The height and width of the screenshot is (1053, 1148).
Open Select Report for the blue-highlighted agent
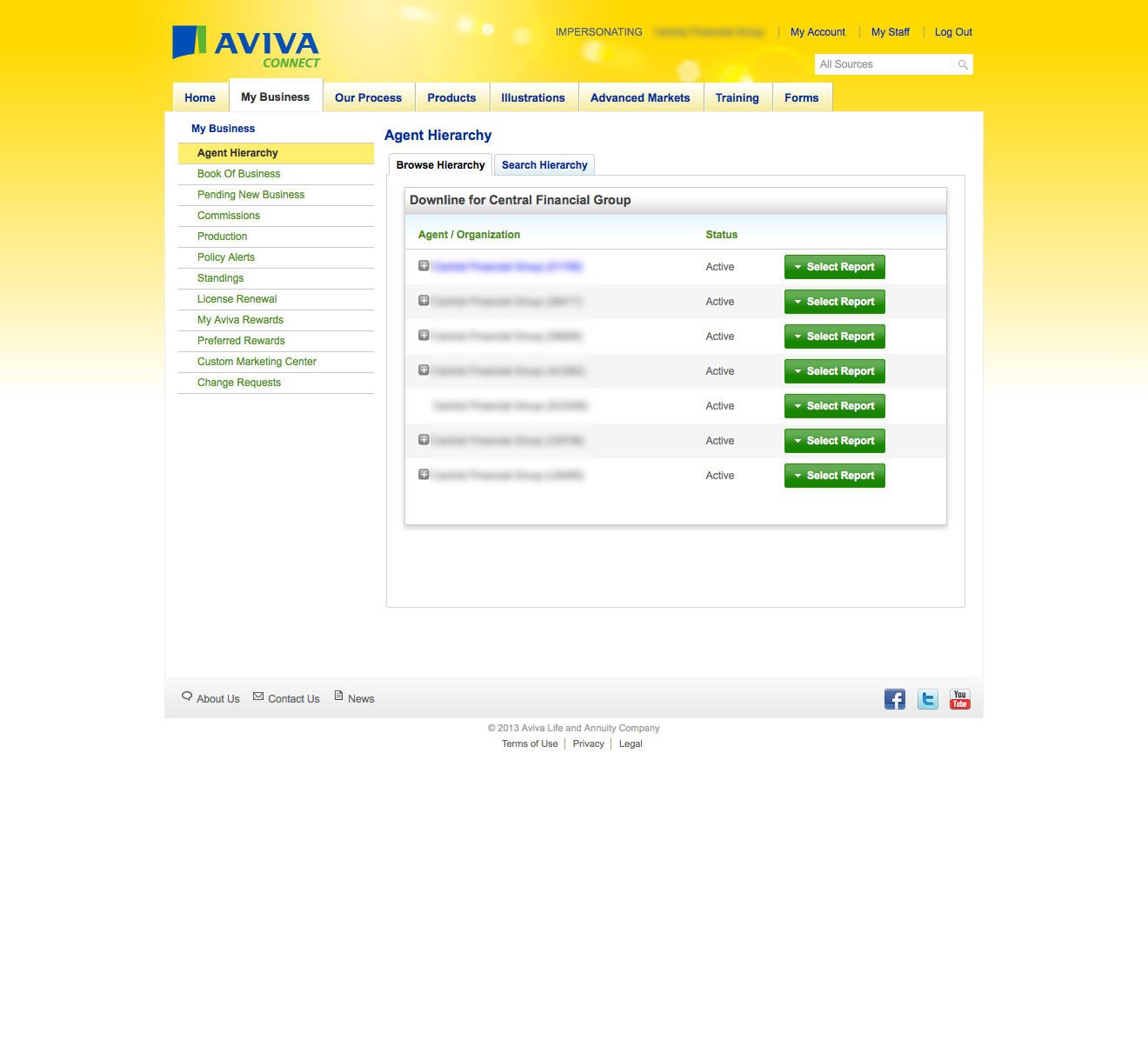pos(835,267)
